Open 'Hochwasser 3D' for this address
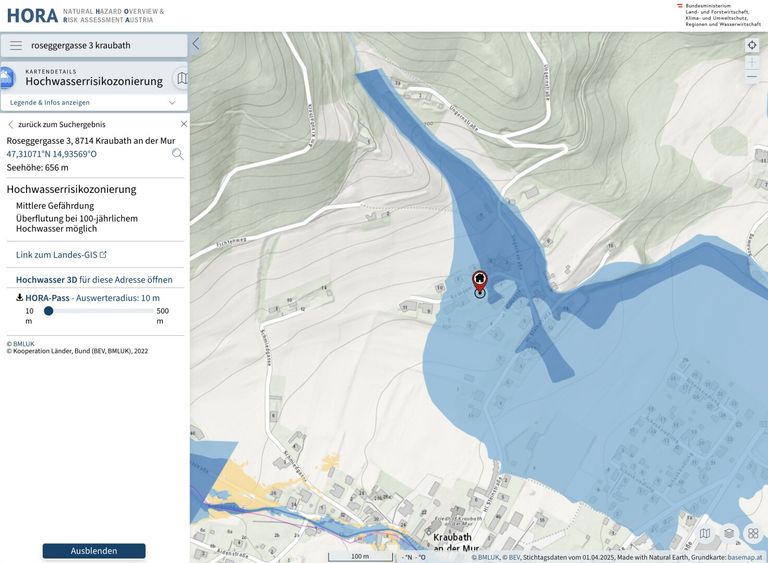The image size is (768, 563). 94,280
